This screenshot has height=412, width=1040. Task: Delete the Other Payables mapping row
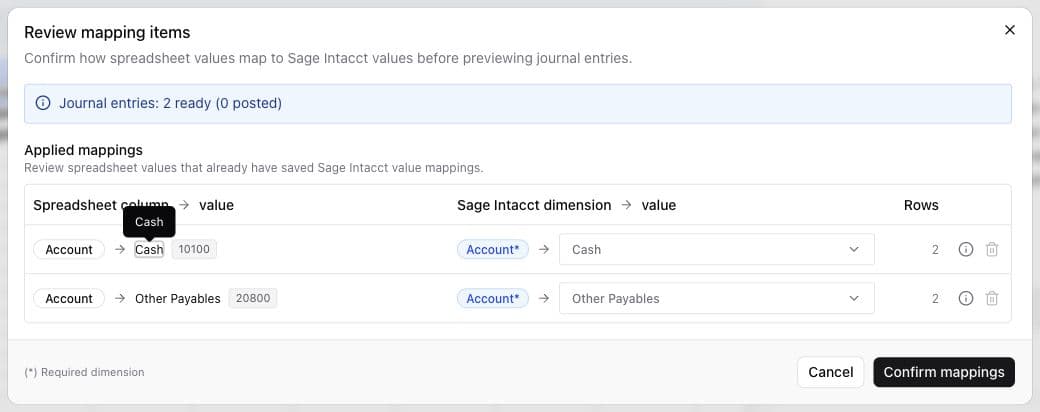click(992, 299)
